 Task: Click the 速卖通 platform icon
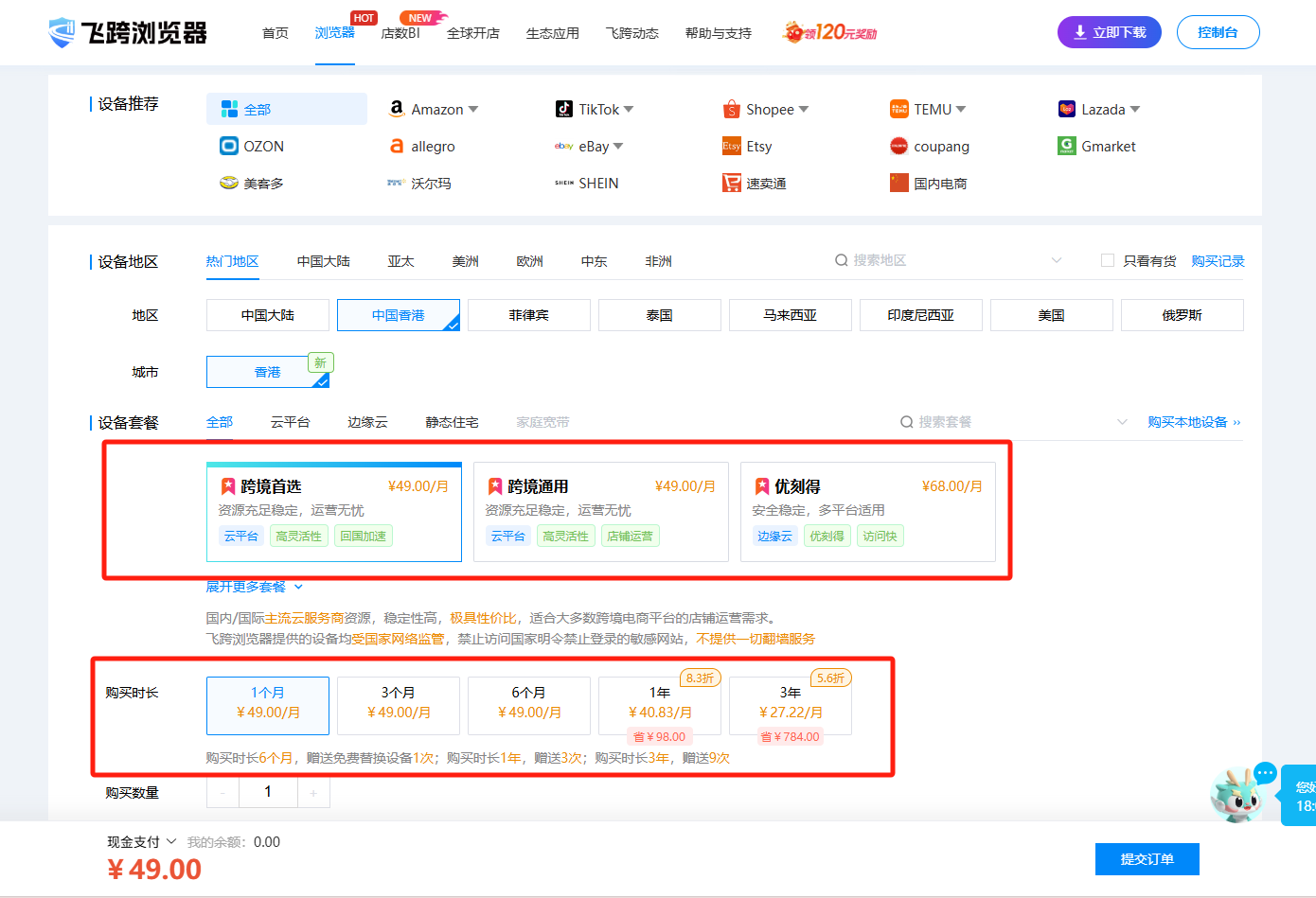coord(732,183)
